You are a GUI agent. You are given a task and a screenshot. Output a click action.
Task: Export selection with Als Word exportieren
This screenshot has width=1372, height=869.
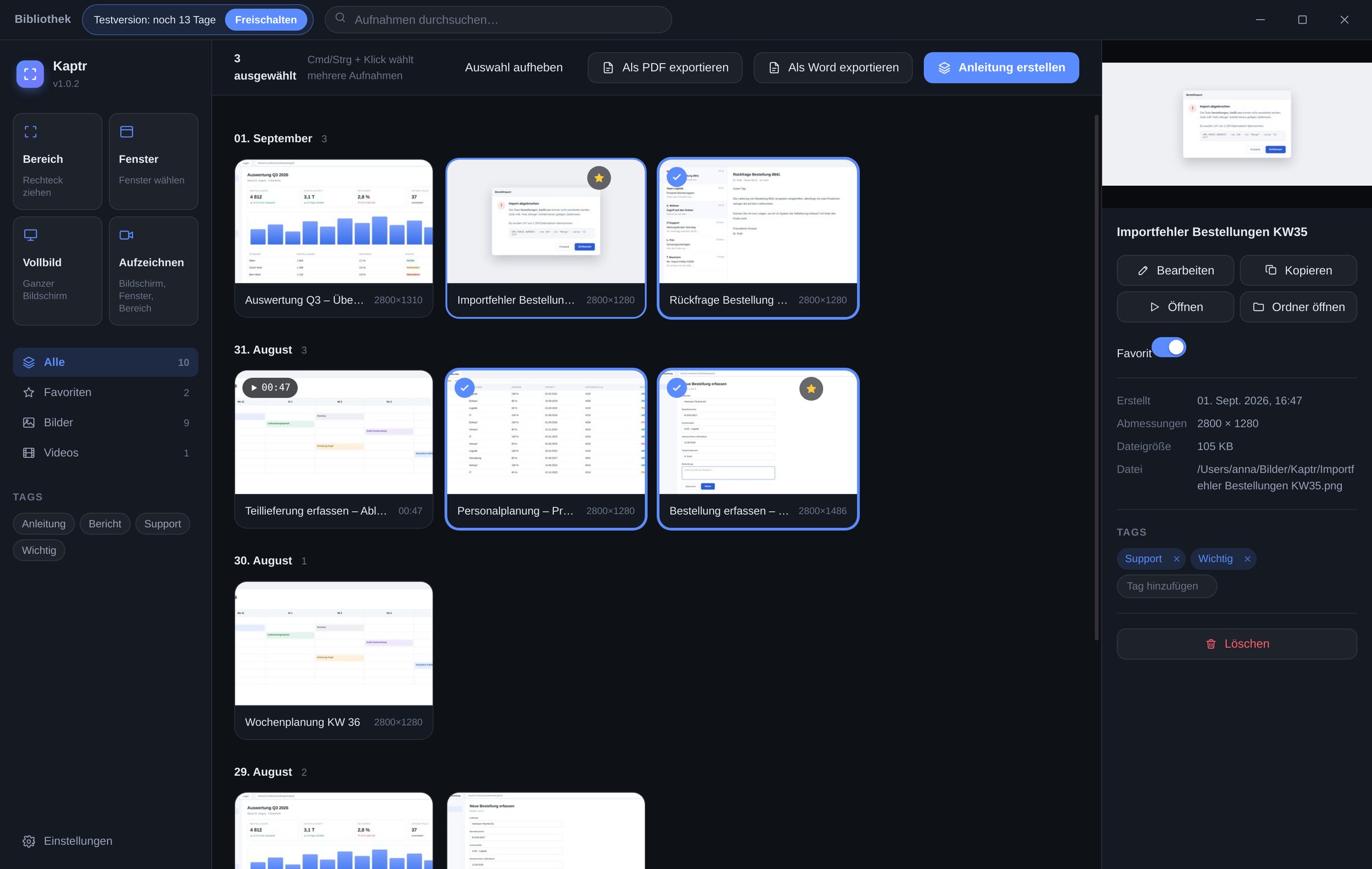tap(833, 67)
